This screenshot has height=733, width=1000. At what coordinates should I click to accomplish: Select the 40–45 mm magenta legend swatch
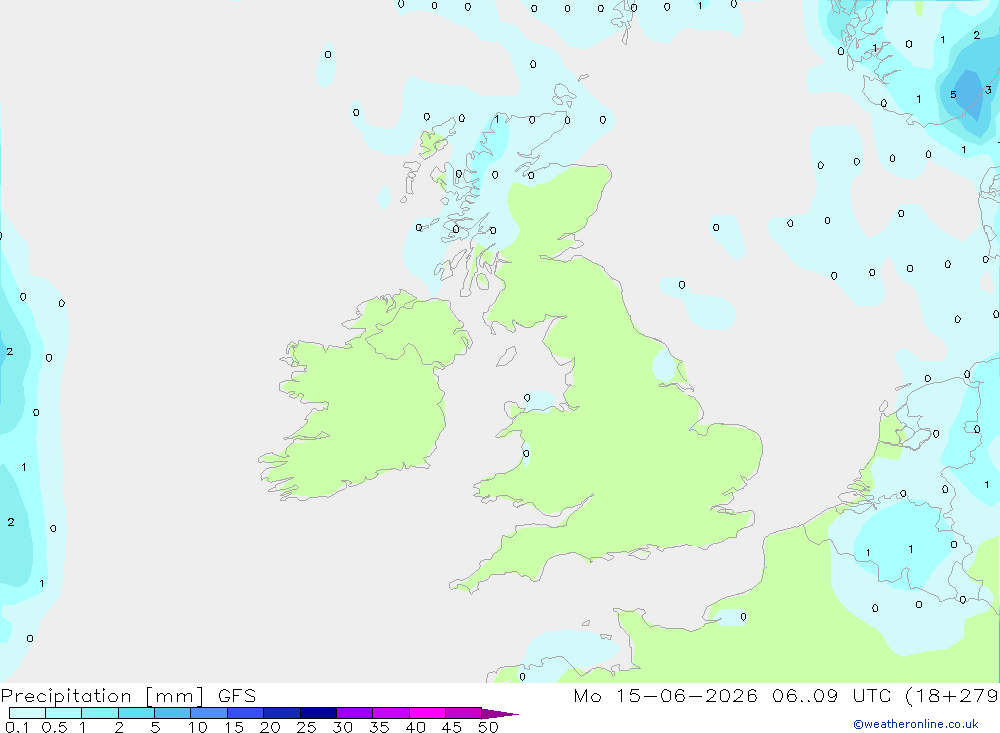427,713
